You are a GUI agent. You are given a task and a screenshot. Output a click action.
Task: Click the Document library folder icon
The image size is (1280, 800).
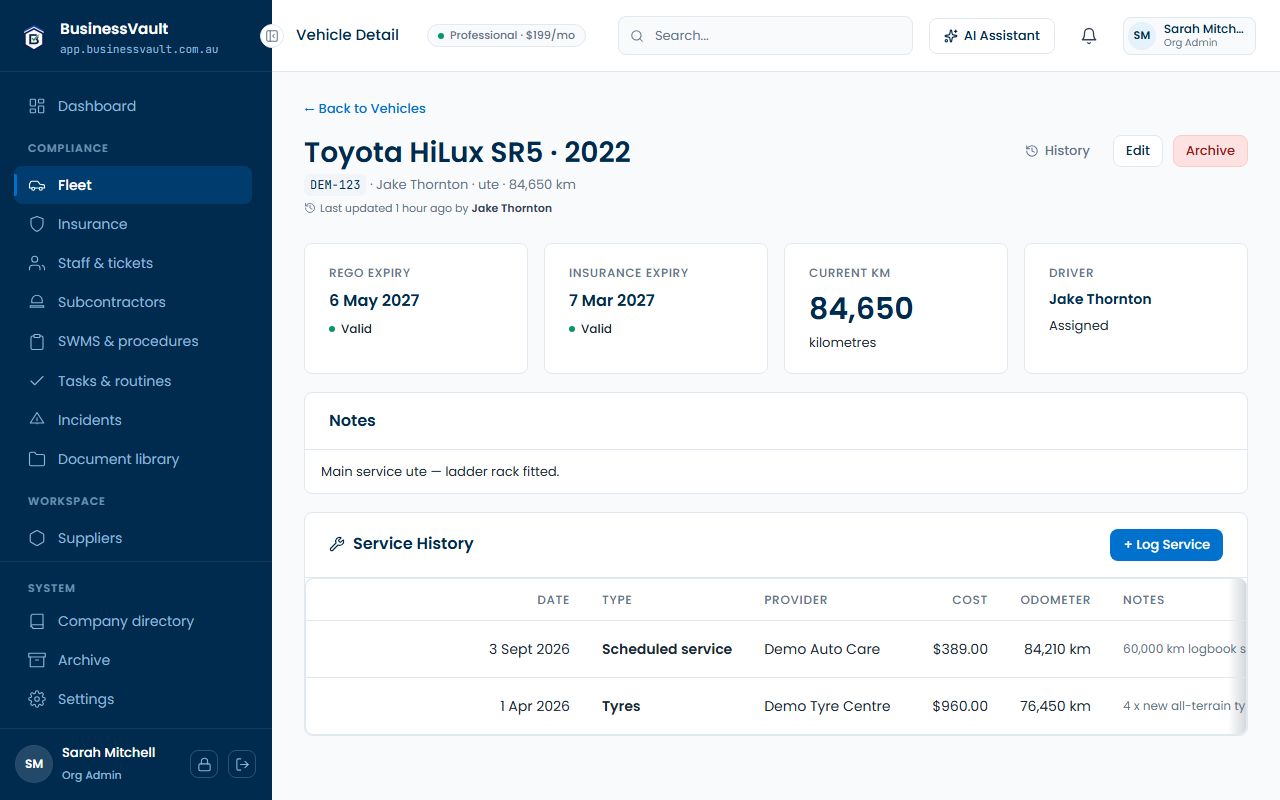pyautogui.click(x=37, y=459)
